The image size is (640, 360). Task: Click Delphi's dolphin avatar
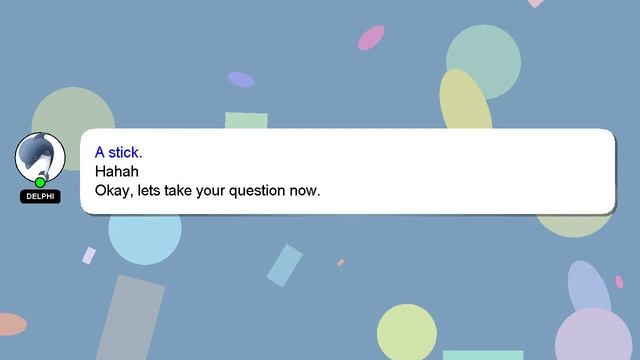pos(40,158)
